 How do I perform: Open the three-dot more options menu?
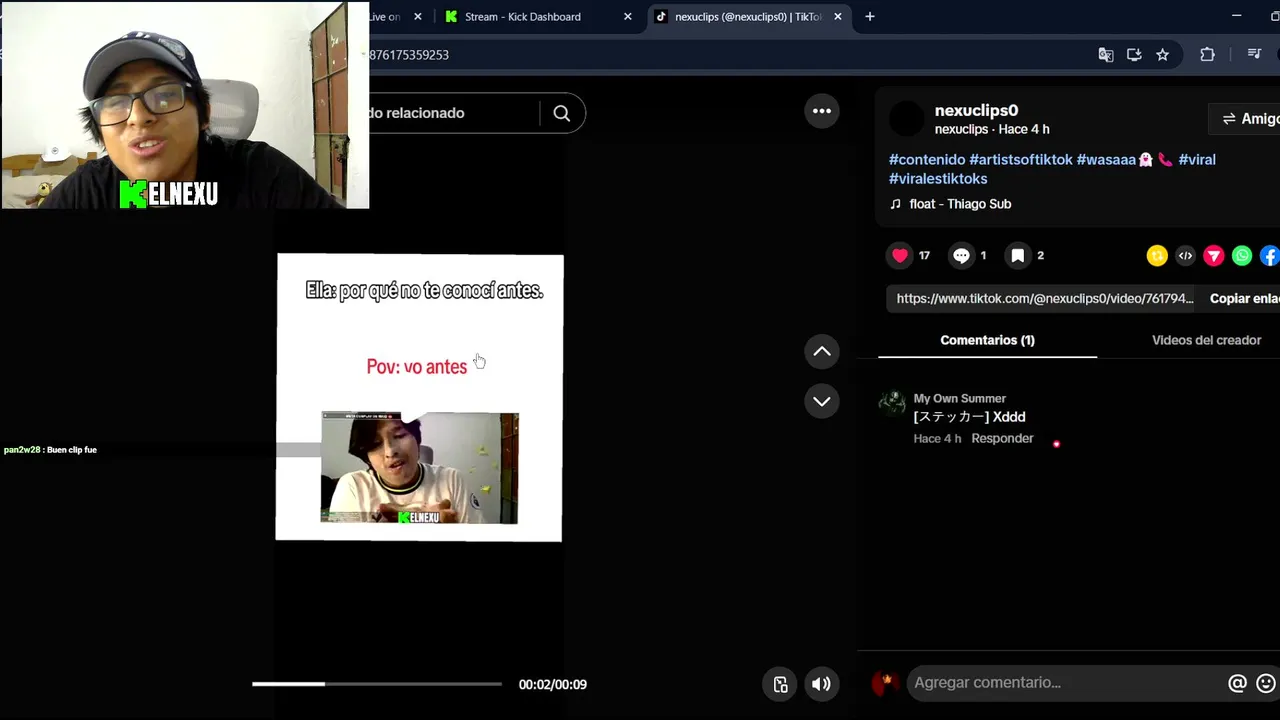(x=822, y=111)
